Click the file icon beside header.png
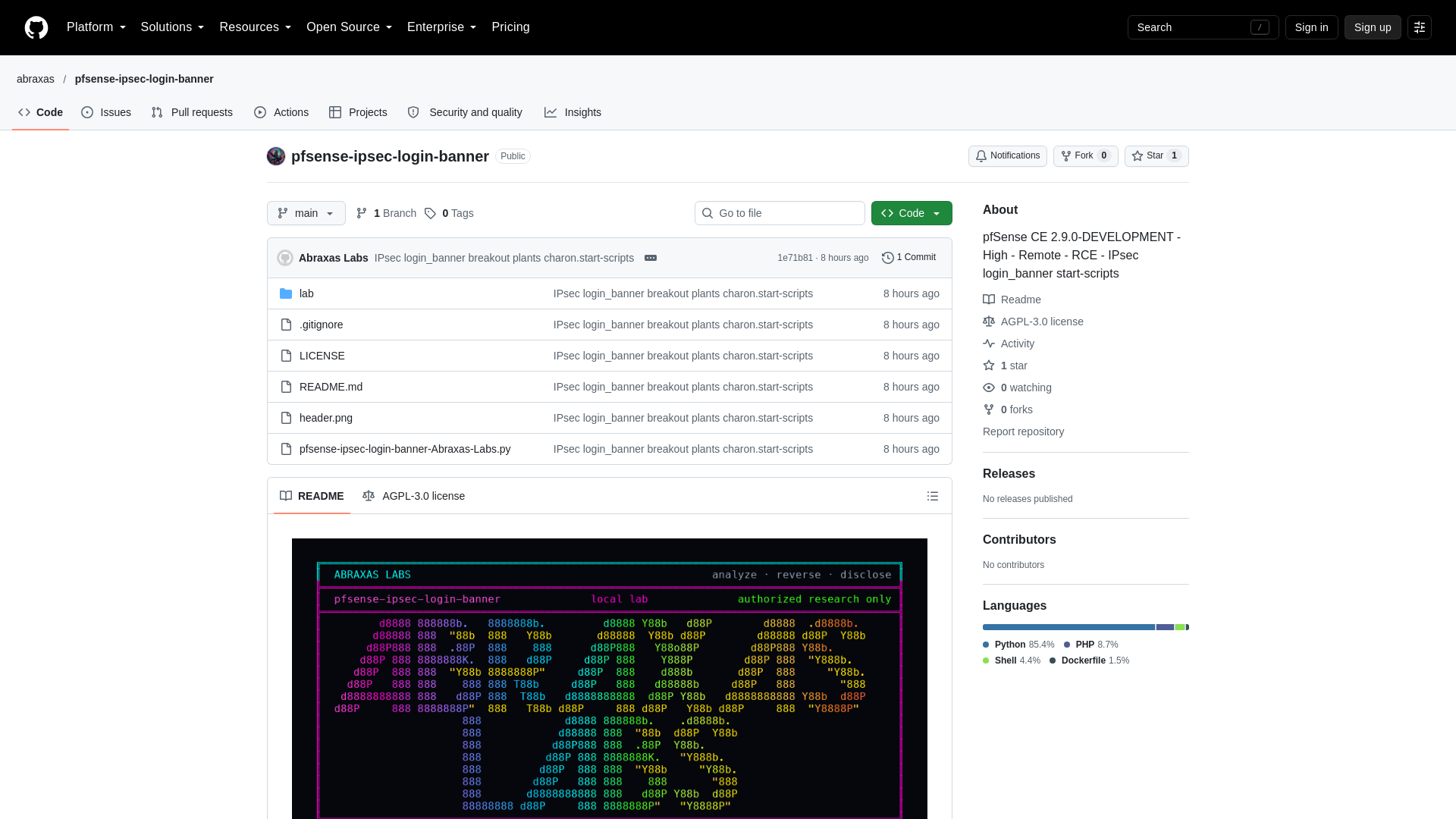This screenshot has width=1456, height=819. tap(286, 418)
